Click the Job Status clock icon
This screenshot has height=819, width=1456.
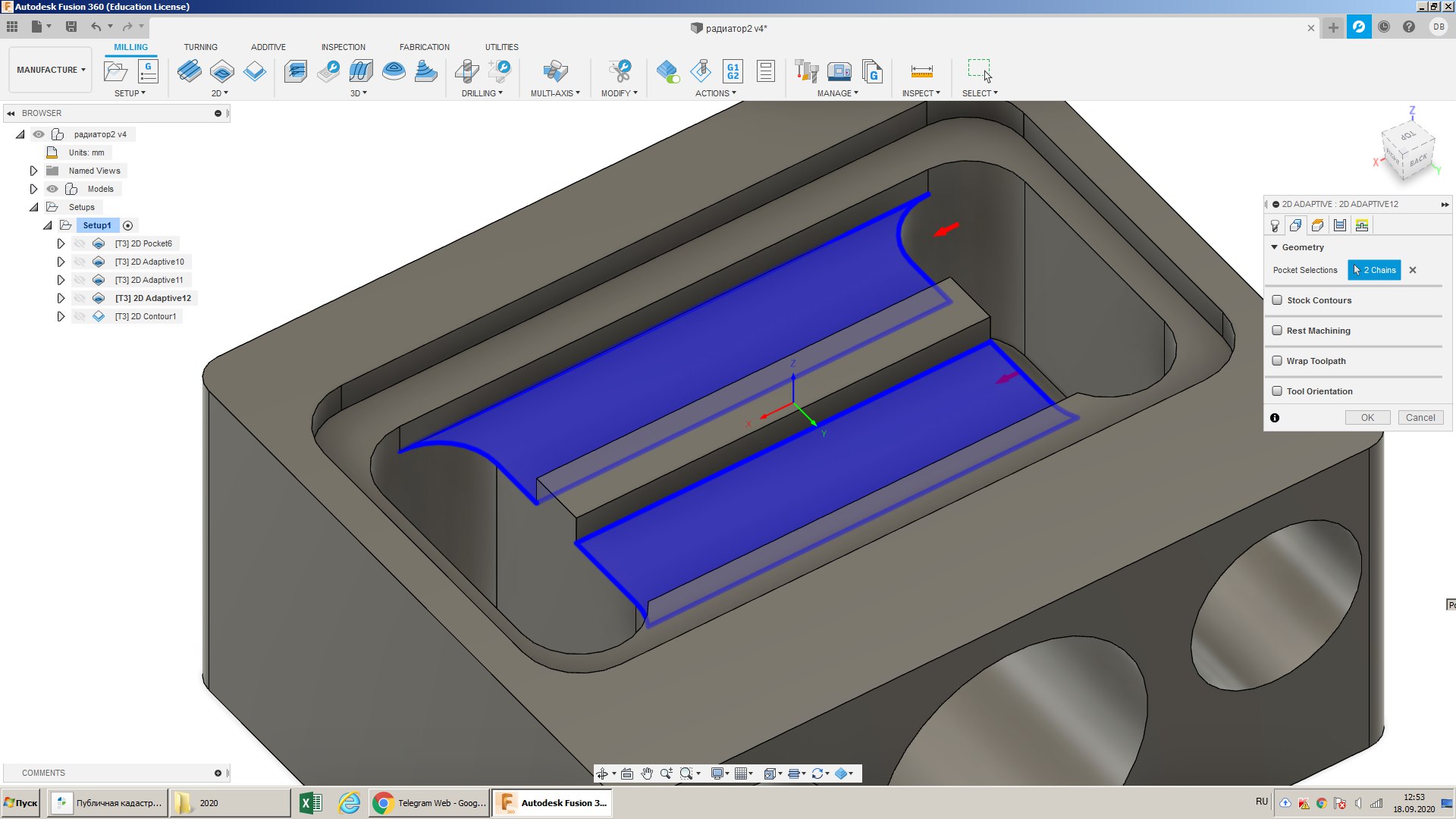point(1384,27)
